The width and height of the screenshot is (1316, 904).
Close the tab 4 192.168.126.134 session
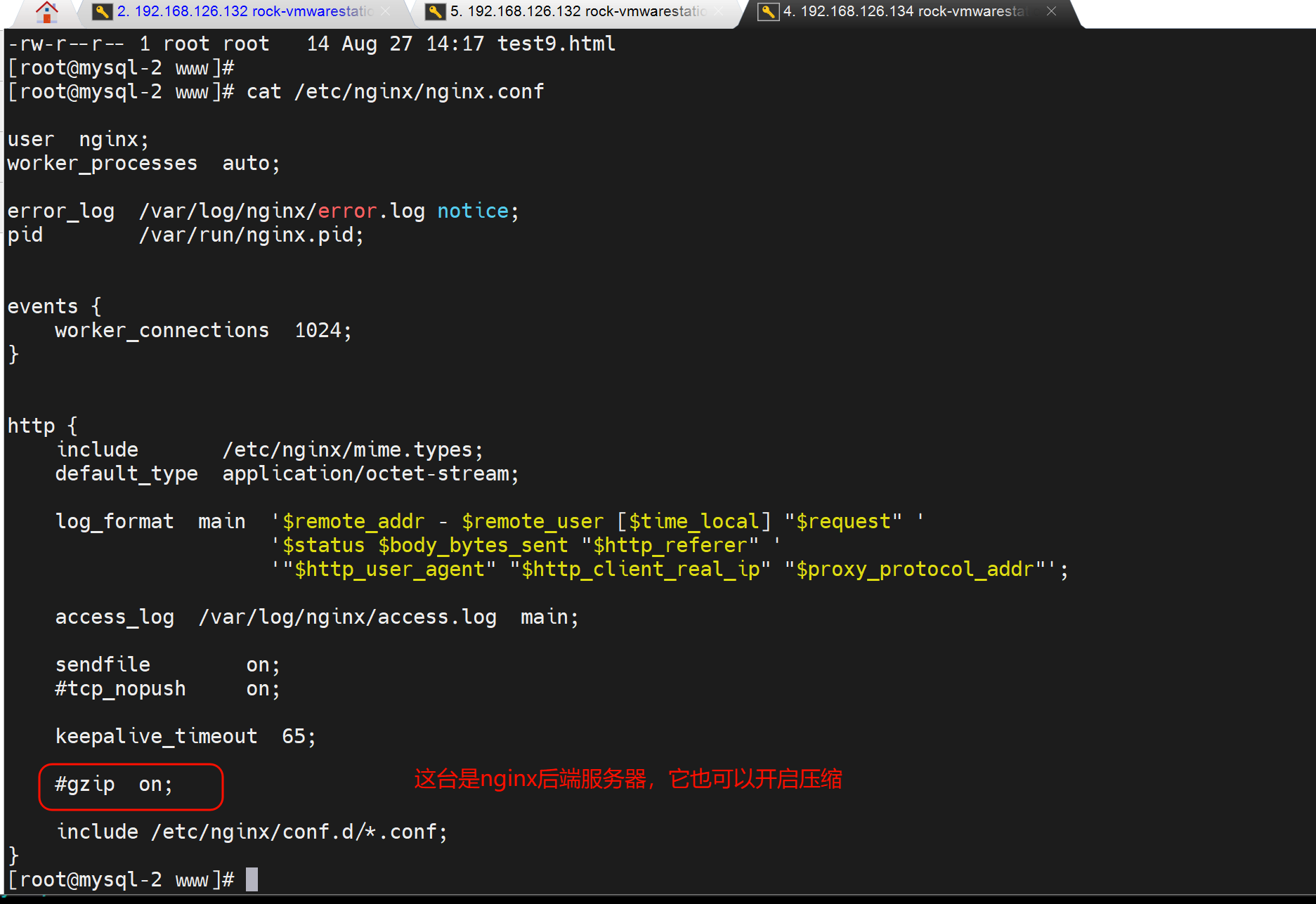pos(1051,11)
